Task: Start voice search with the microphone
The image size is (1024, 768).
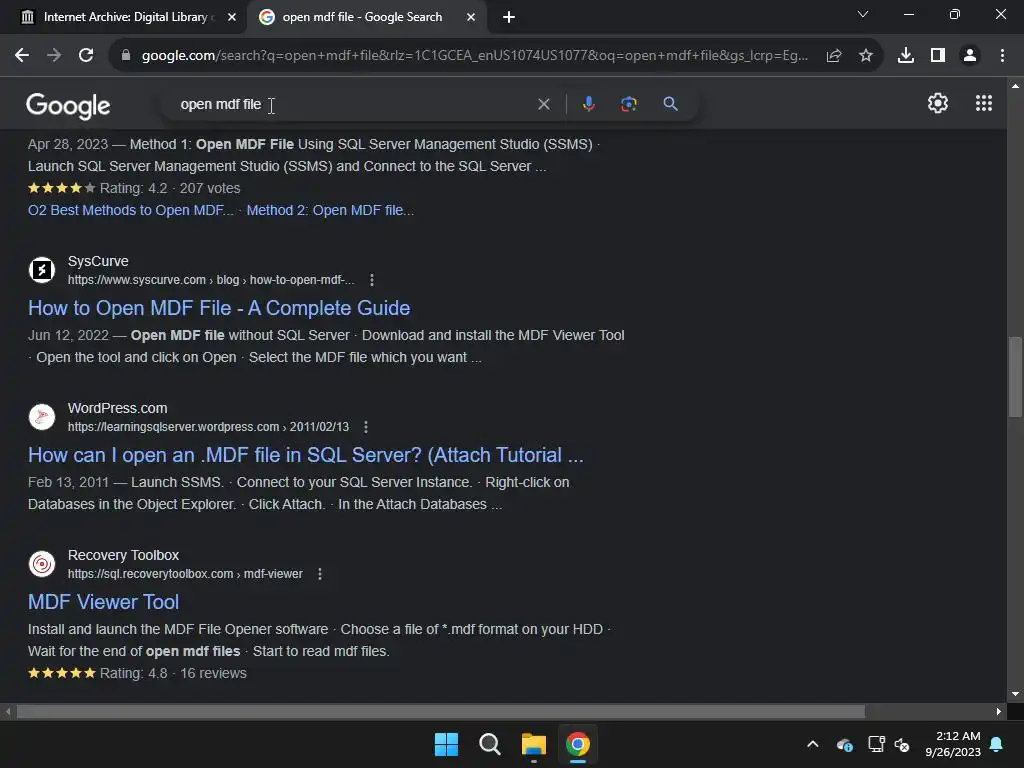Action: (x=588, y=104)
